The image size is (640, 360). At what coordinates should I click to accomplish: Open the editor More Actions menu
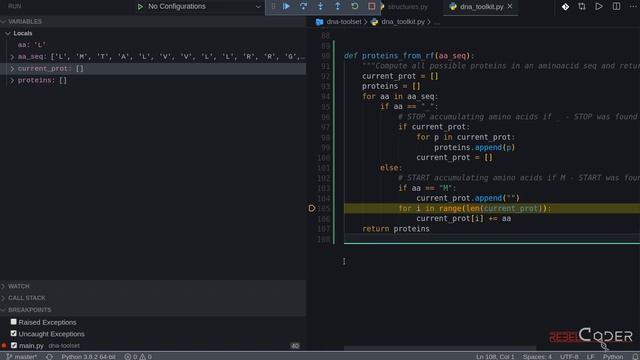(x=633, y=7)
